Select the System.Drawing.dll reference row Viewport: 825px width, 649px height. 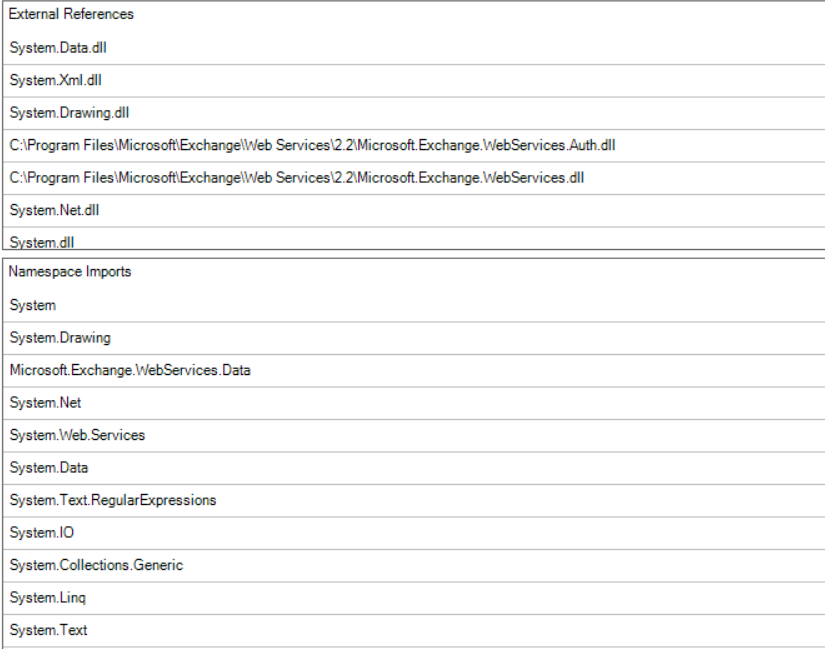tap(414, 113)
